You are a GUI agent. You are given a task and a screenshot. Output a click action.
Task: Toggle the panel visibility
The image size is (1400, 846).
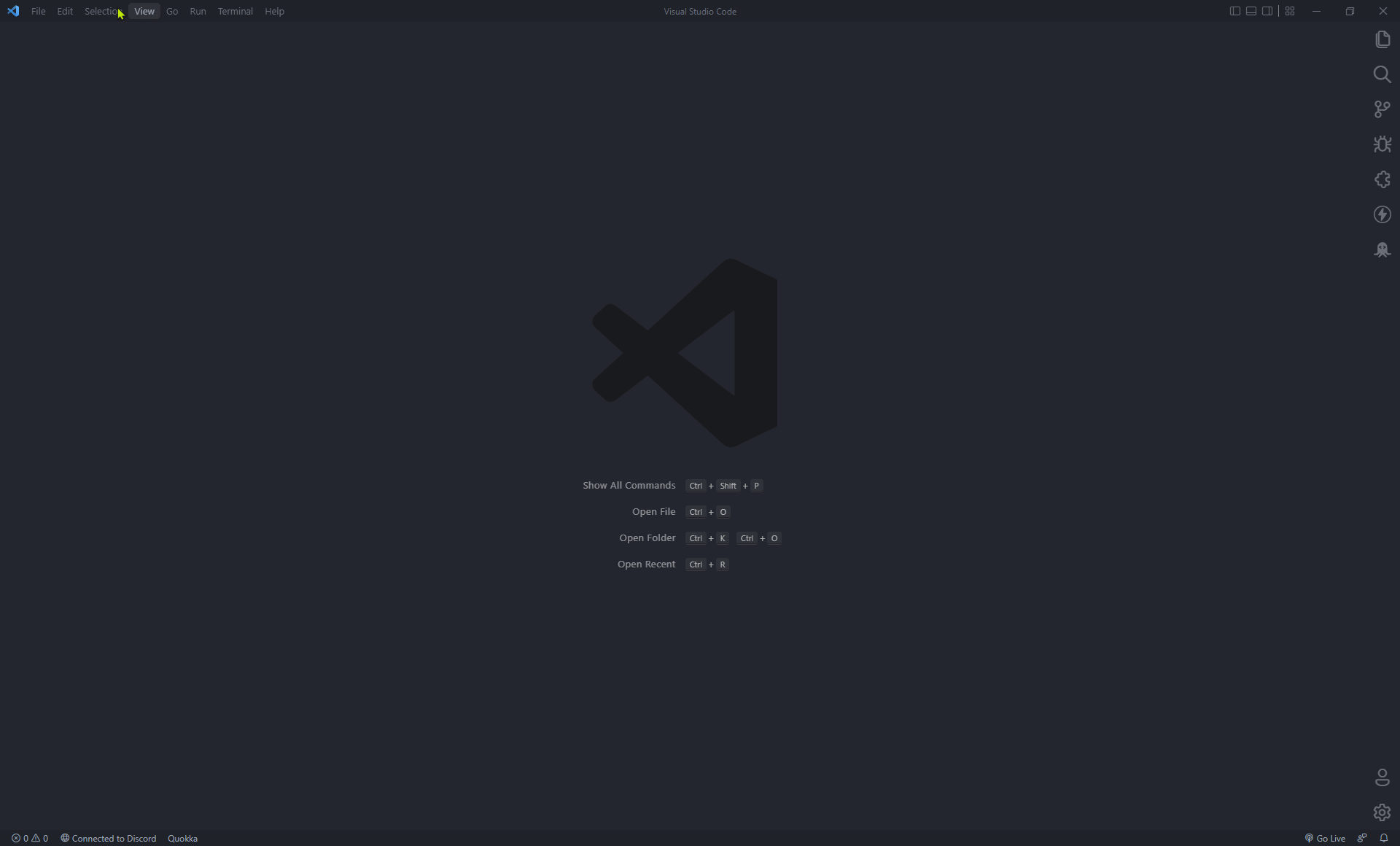pos(1251,10)
